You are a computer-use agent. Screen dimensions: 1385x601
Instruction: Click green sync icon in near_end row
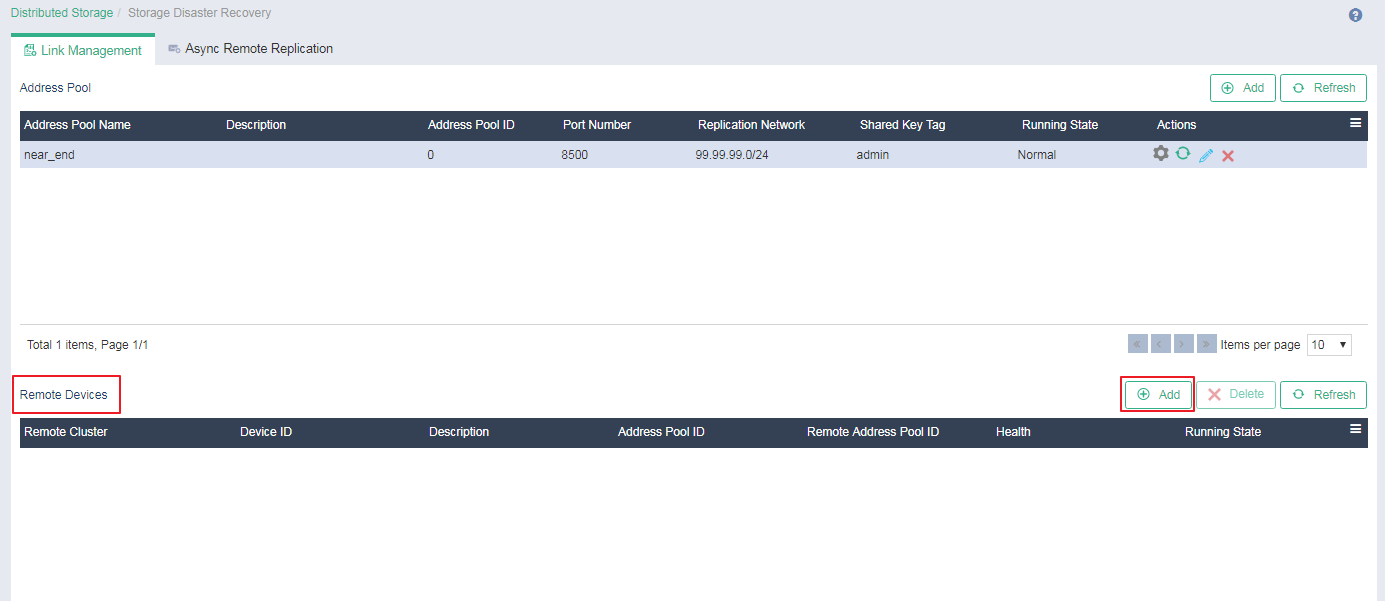click(1182, 154)
